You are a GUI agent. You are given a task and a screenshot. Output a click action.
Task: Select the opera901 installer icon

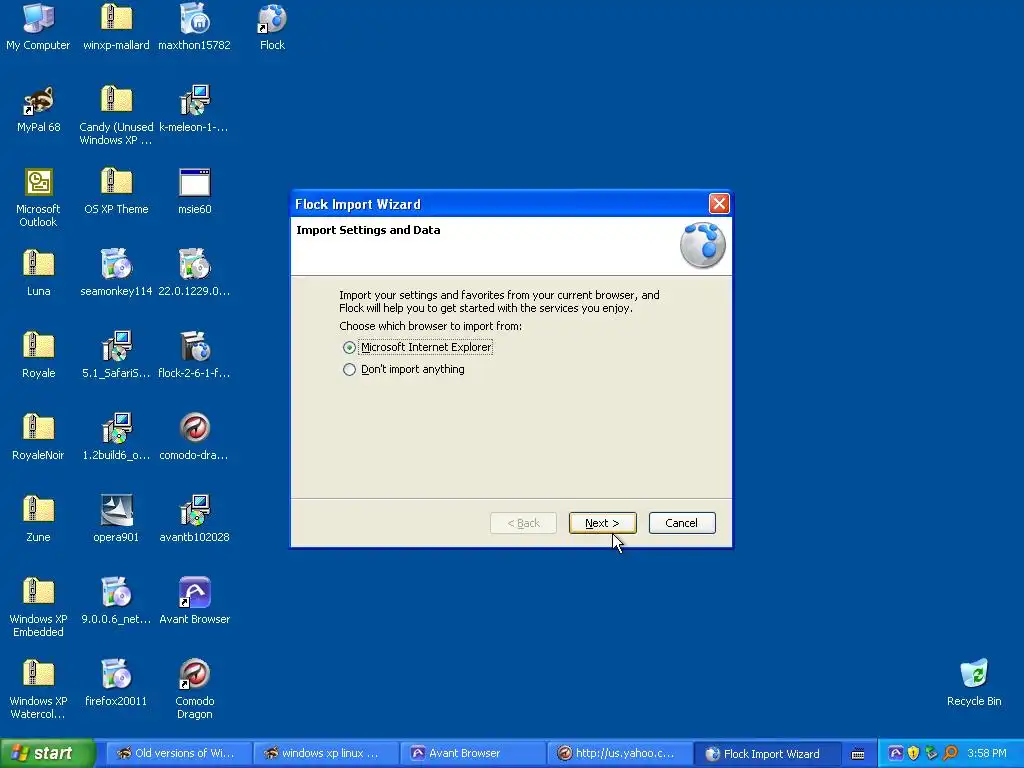(116, 519)
